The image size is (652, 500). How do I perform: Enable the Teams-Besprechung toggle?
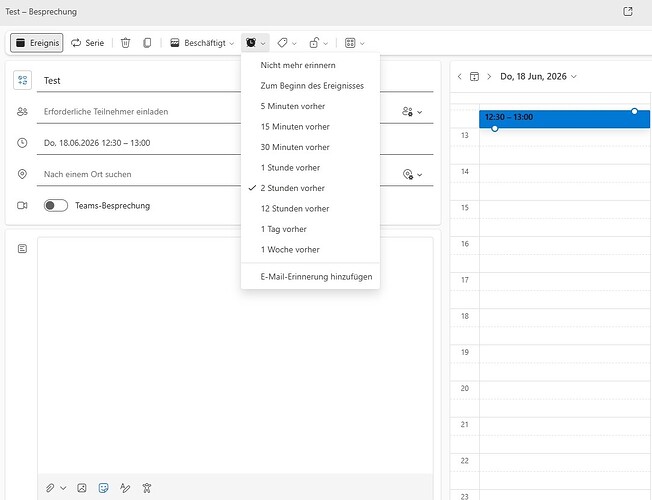point(56,205)
